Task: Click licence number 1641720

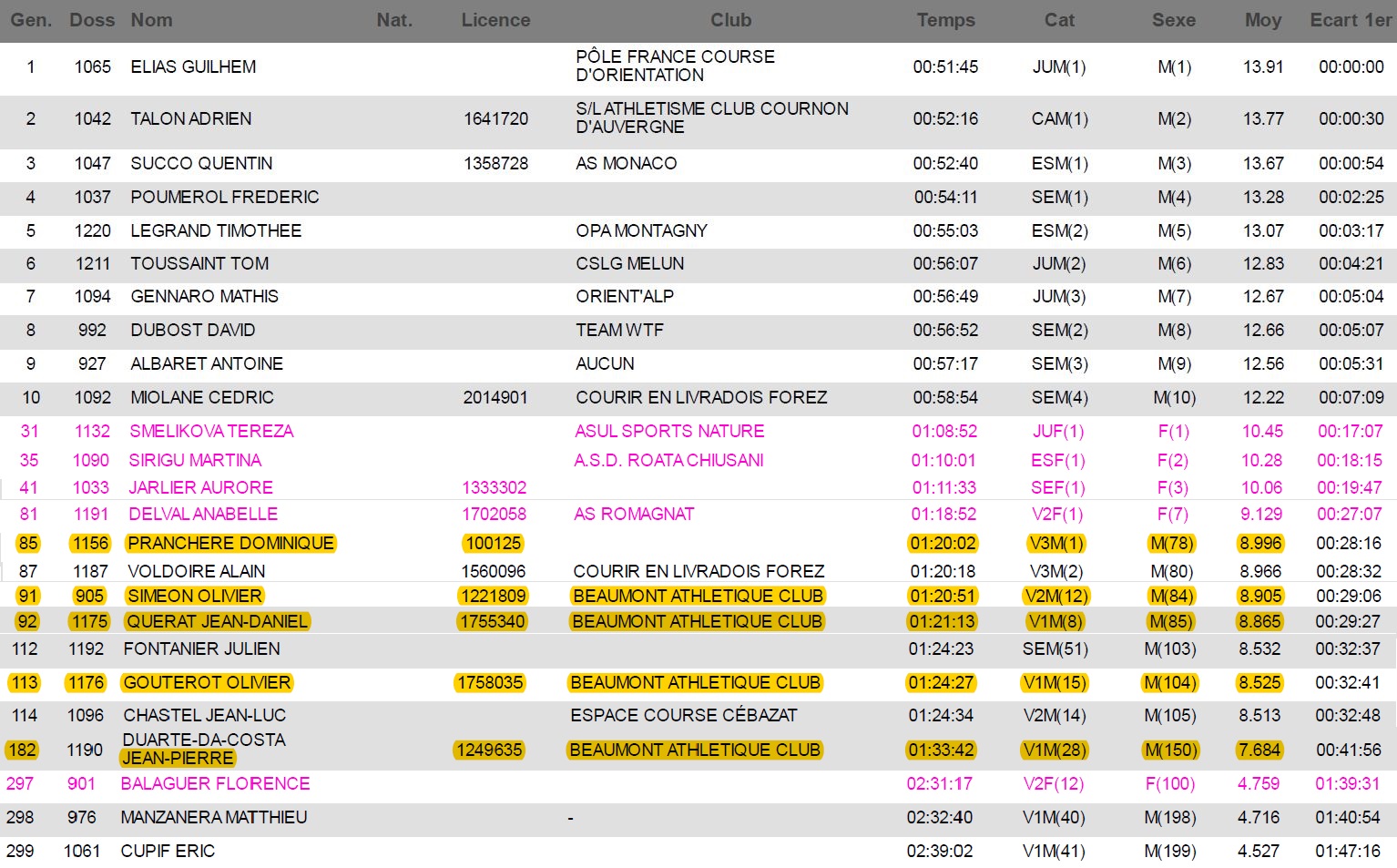Action: pyautogui.click(x=495, y=118)
